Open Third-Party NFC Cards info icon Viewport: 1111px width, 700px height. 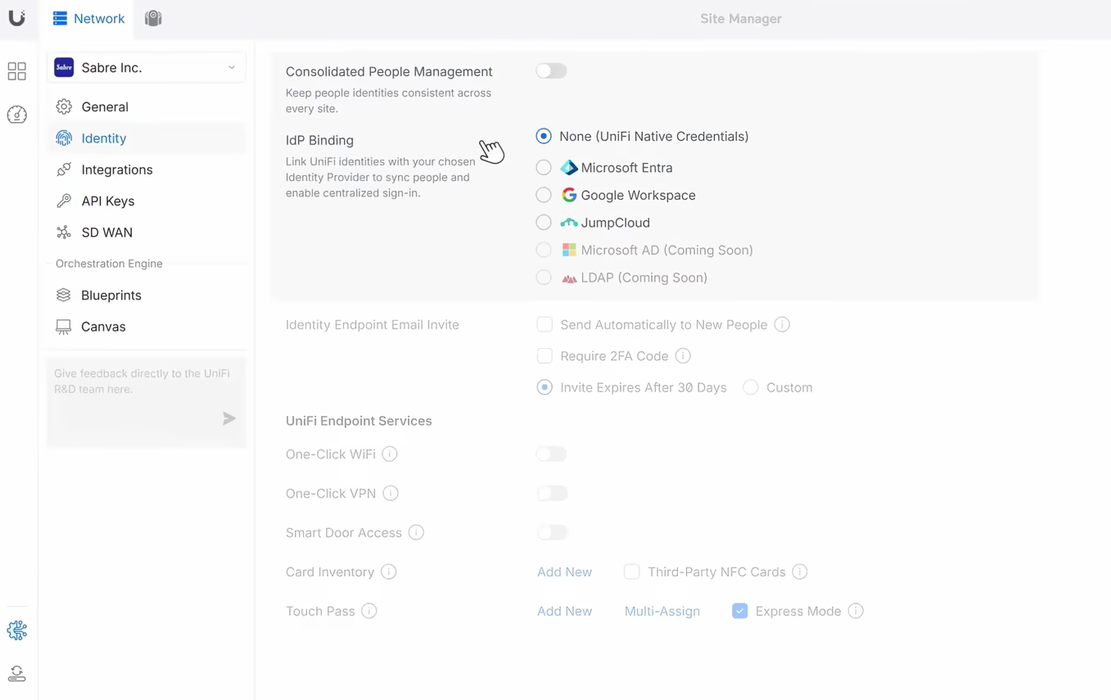point(799,572)
